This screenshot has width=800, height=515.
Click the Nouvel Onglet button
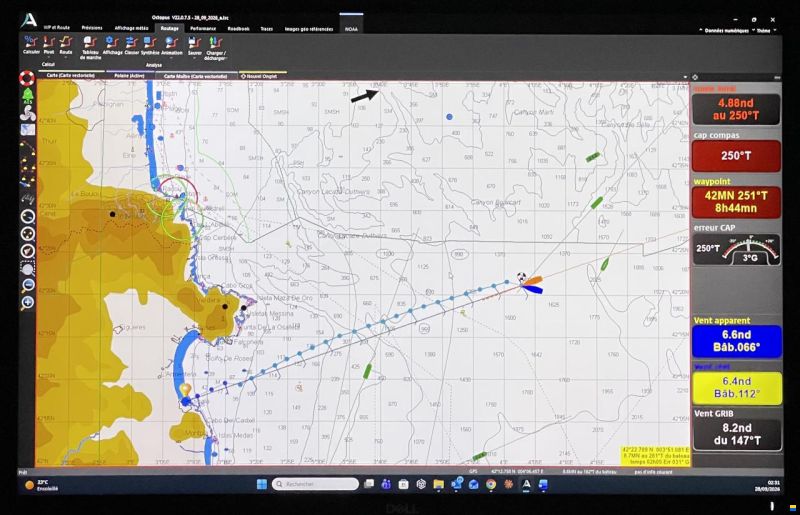pos(262,76)
